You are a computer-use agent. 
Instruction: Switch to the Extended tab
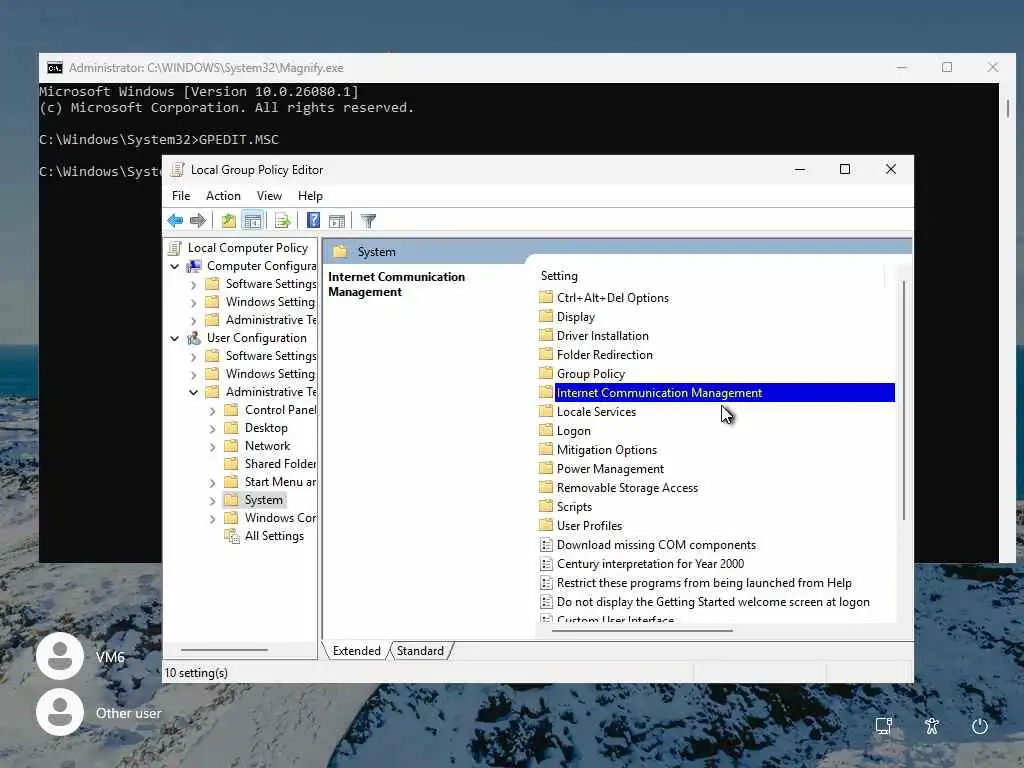click(357, 651)
